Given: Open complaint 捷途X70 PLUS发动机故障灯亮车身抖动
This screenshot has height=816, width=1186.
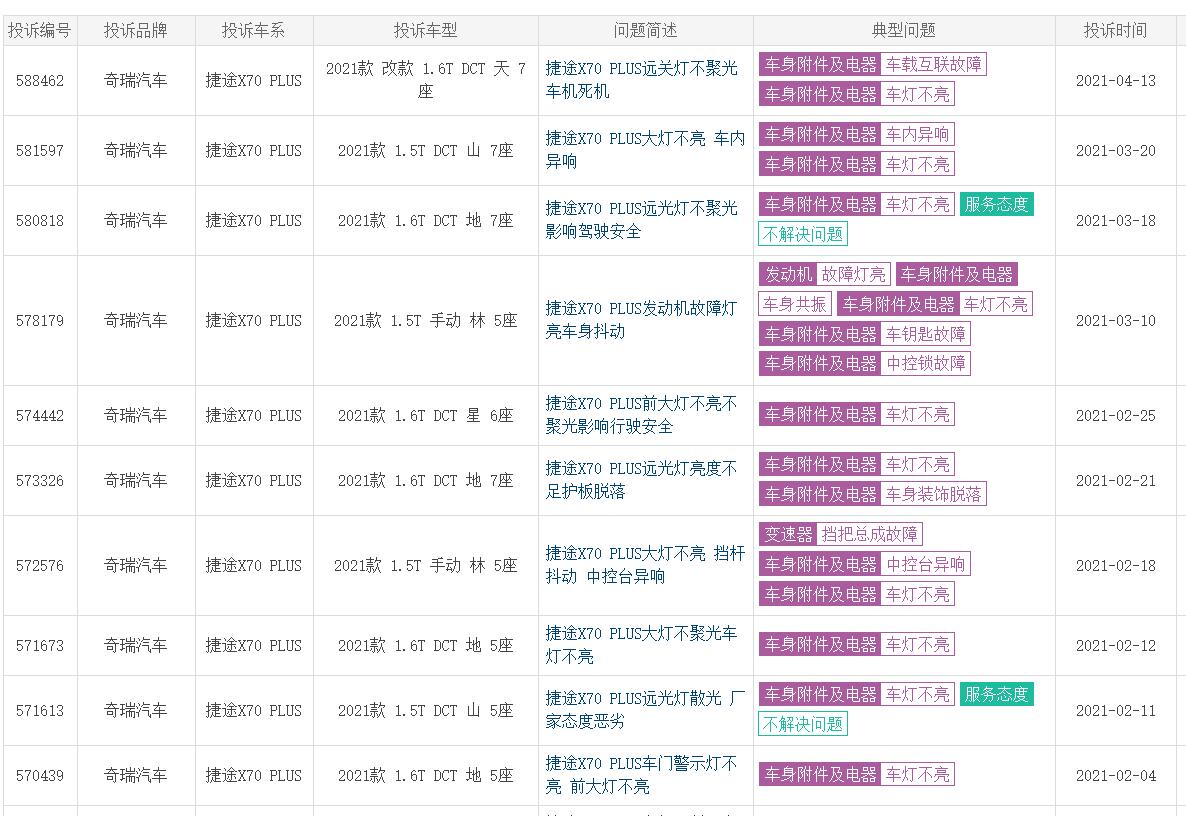Looking at the screenshot, I should pyautogui.click(x=641, y=320).
